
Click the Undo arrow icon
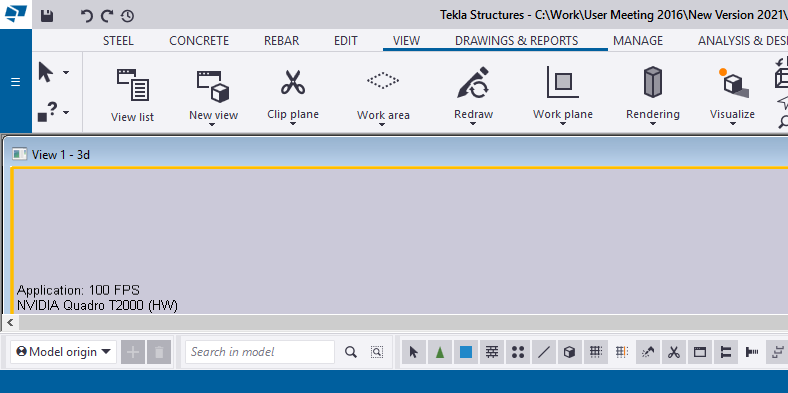87,16
